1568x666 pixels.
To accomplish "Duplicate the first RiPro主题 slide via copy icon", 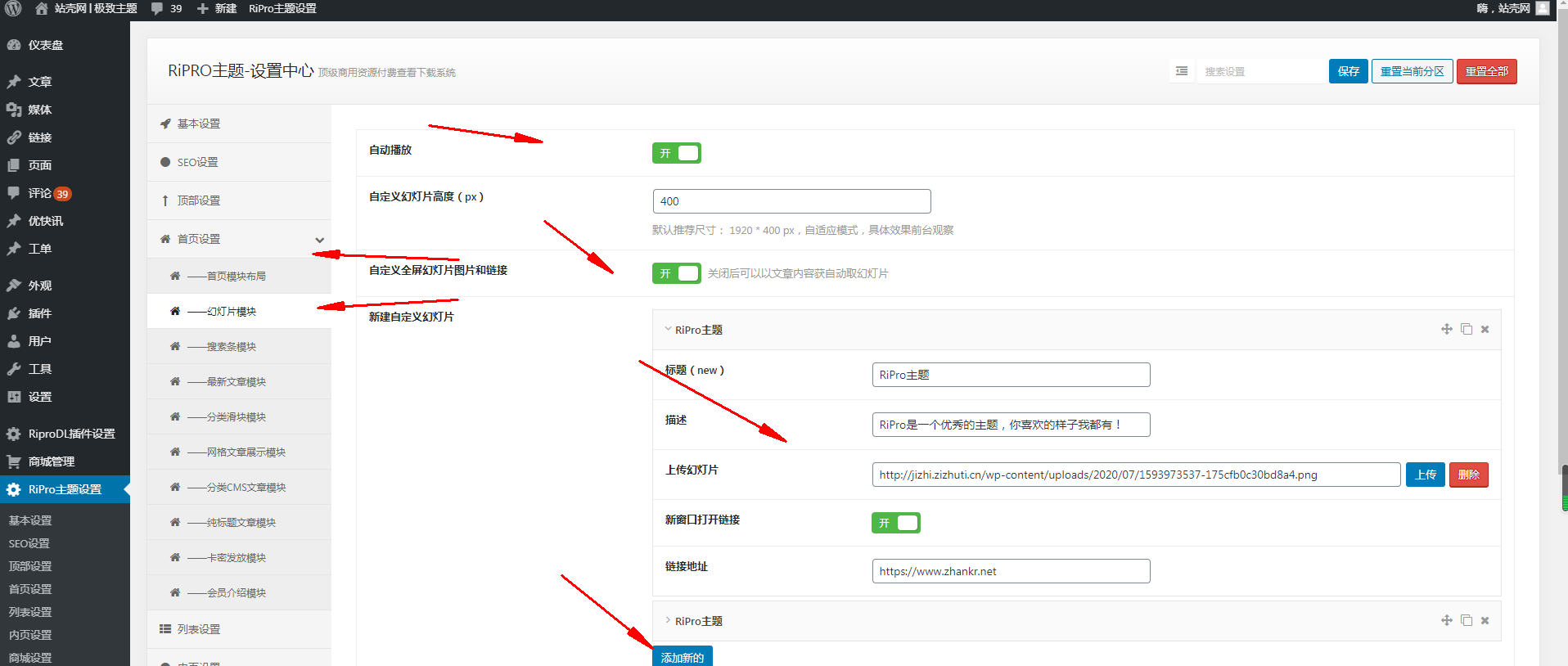I will [x=1467, y=329].
